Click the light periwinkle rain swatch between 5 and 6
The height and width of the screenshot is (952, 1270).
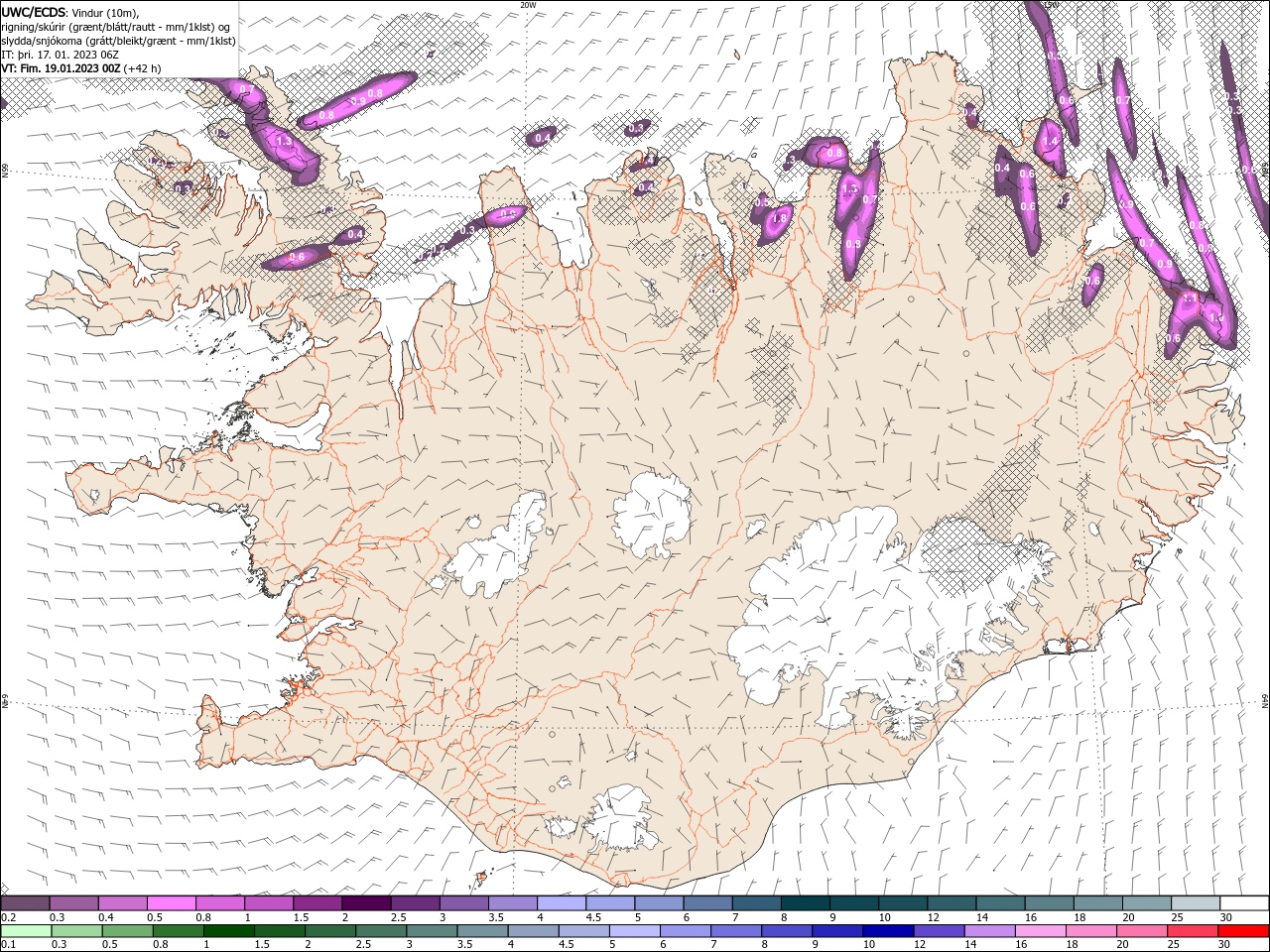coord(634,931)
